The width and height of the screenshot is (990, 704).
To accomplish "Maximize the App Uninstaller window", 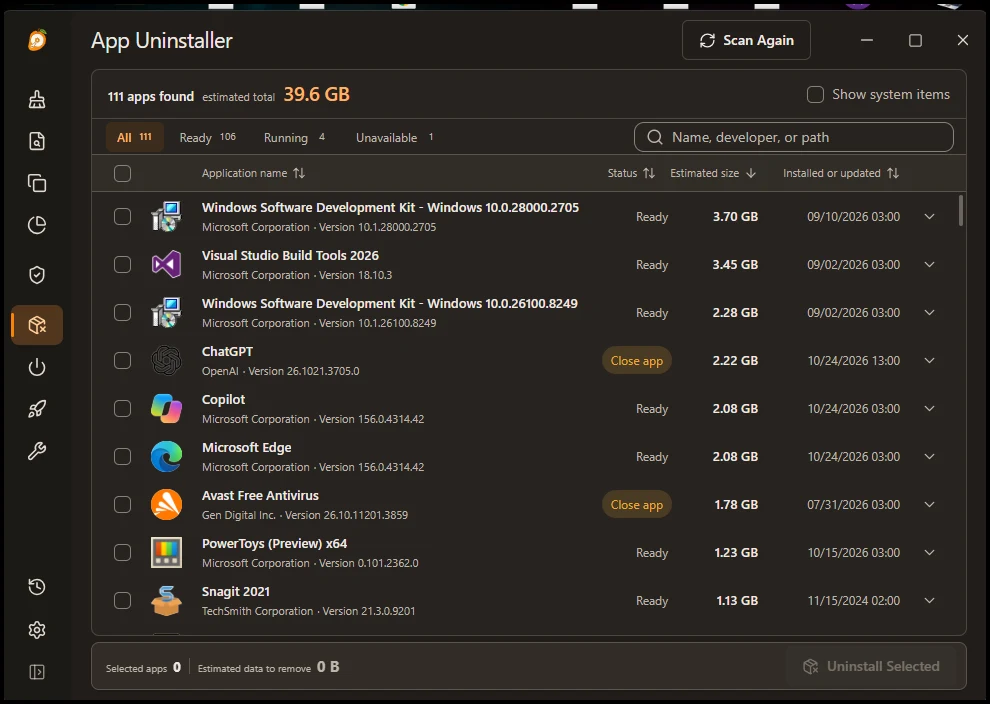I will tap(915, 40).
